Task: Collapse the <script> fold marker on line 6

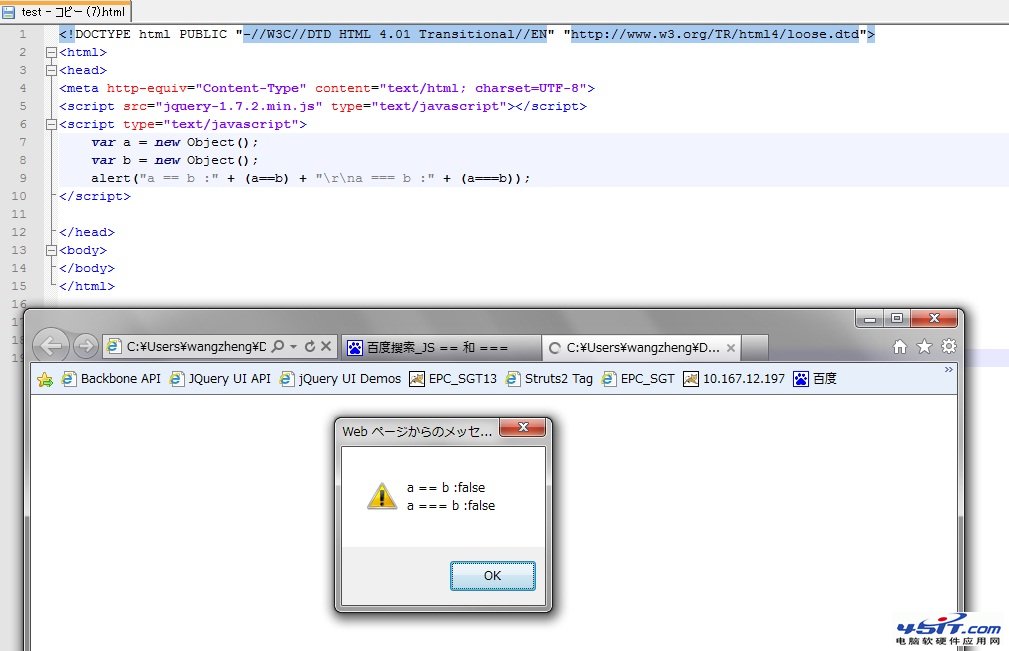Action: pyautogui.click(x=51, y=124)
